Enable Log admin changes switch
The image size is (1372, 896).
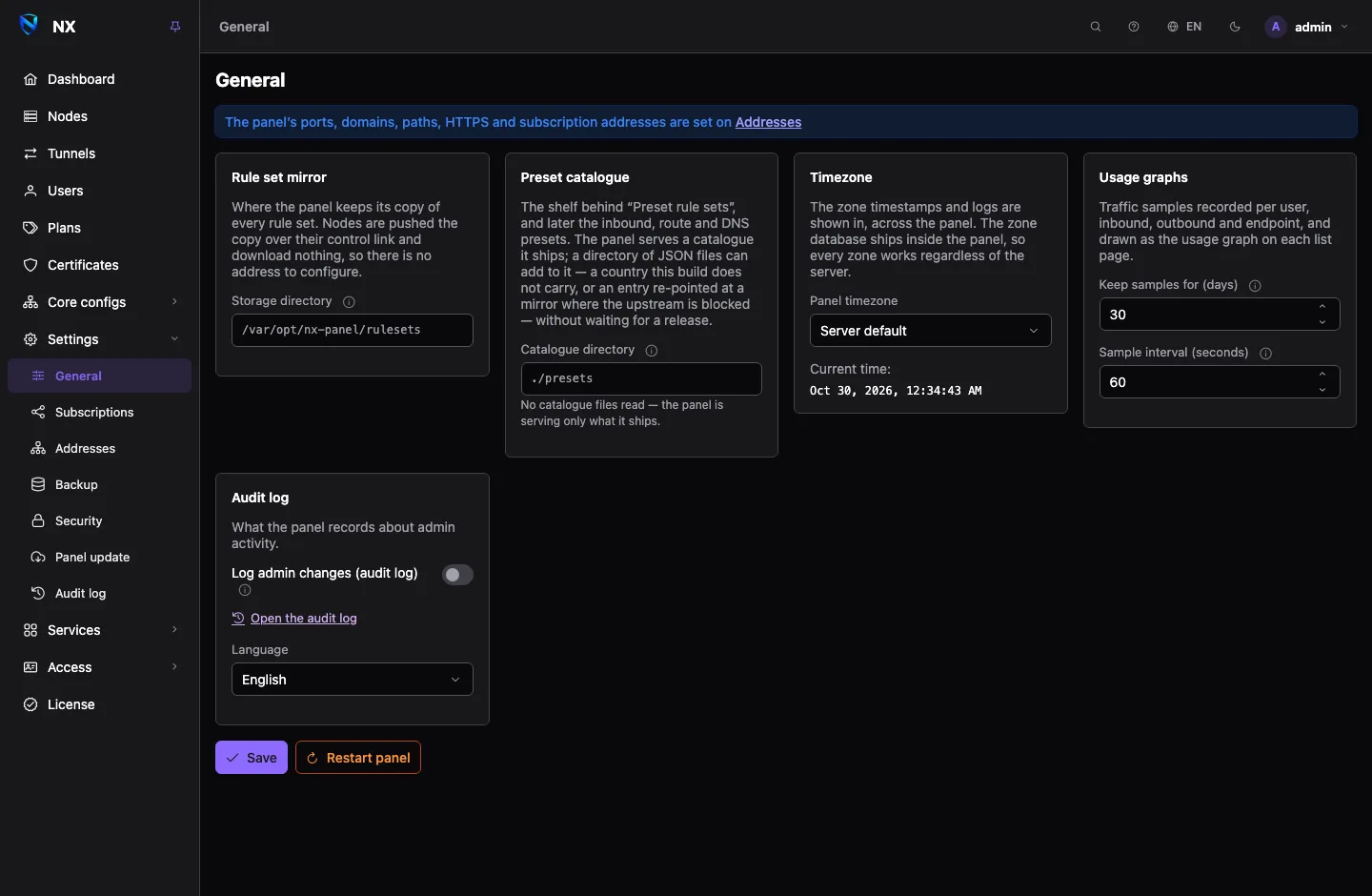tap(457, 575)
